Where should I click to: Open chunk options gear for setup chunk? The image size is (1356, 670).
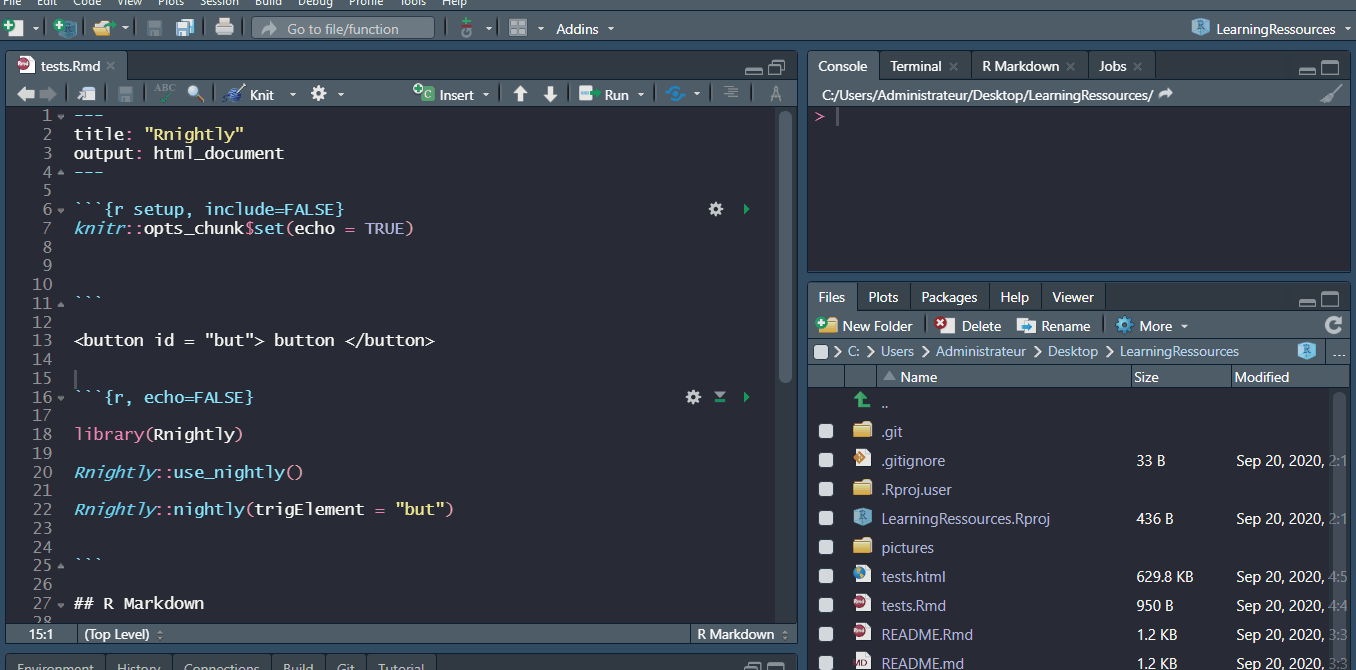pos(716,209)
